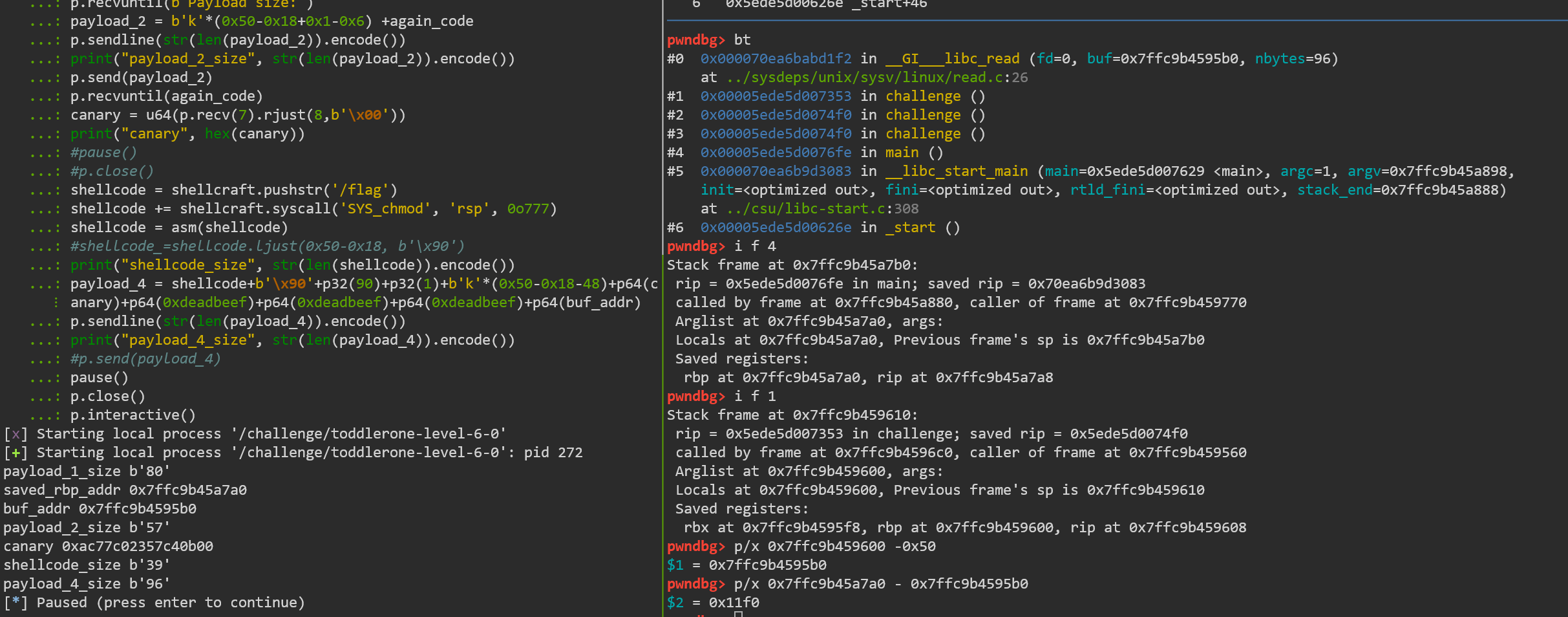This screenshot has height=617, width=1568.
Task: Click backtrace frame #5 __libc_start_main
Action: (1090, 171)
